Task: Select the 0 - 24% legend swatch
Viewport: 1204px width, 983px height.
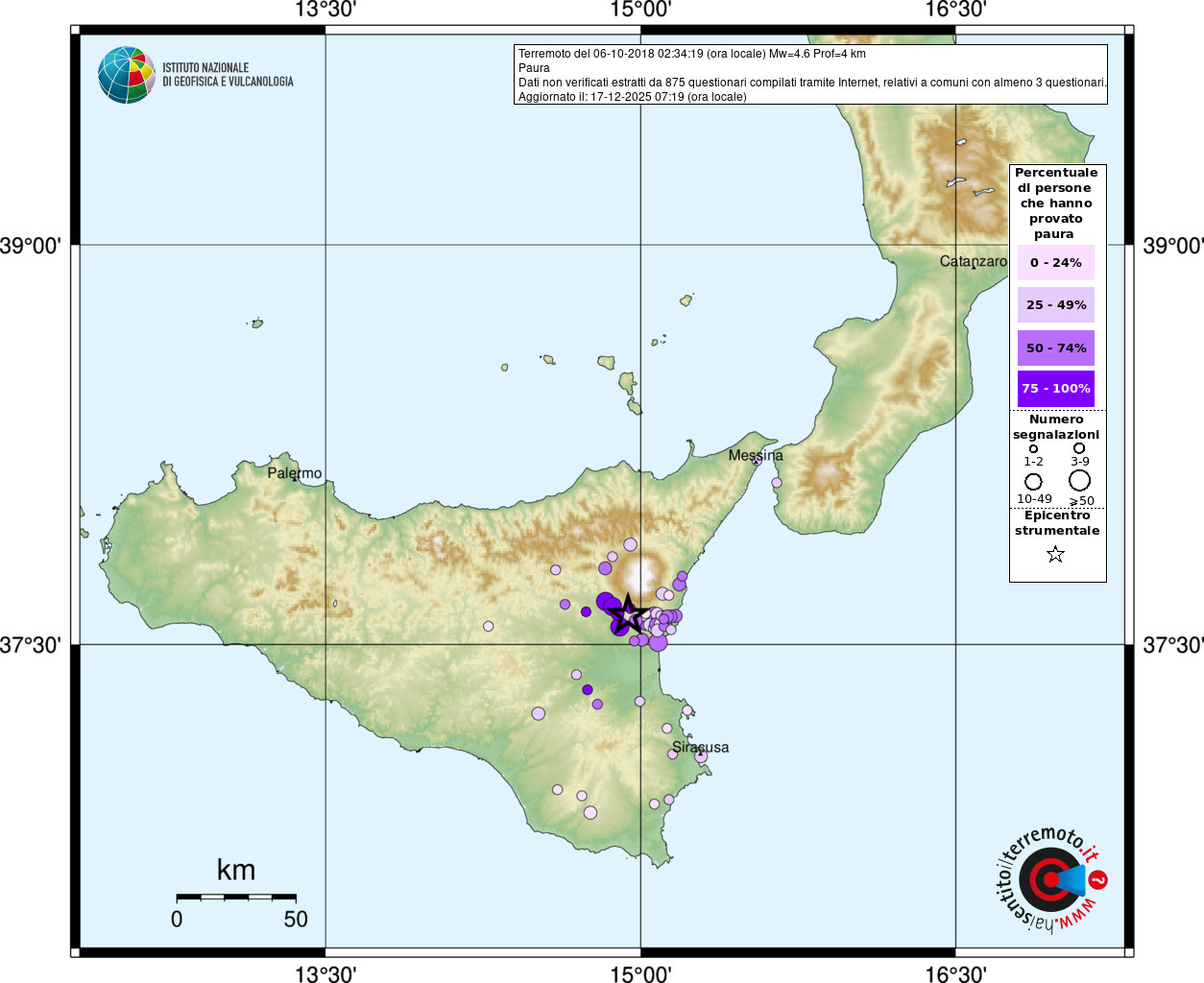Action: pyautogui.click(x=1056, y=262)
